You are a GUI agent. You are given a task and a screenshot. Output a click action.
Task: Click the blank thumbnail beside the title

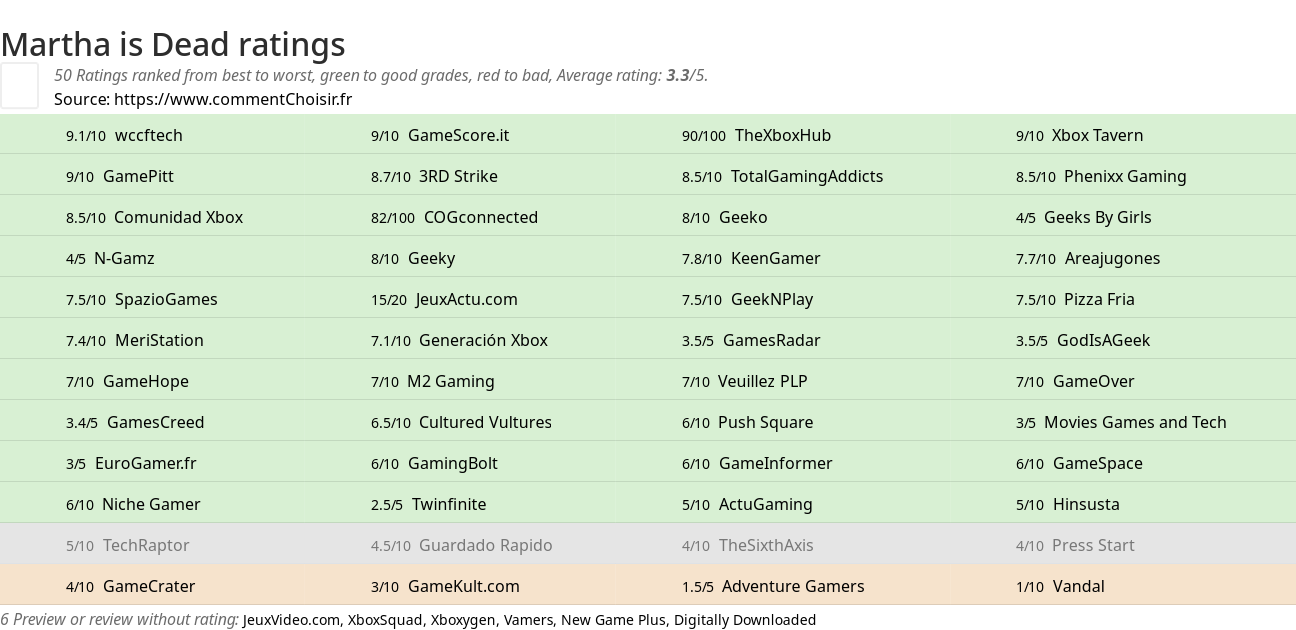pos(19,85)
